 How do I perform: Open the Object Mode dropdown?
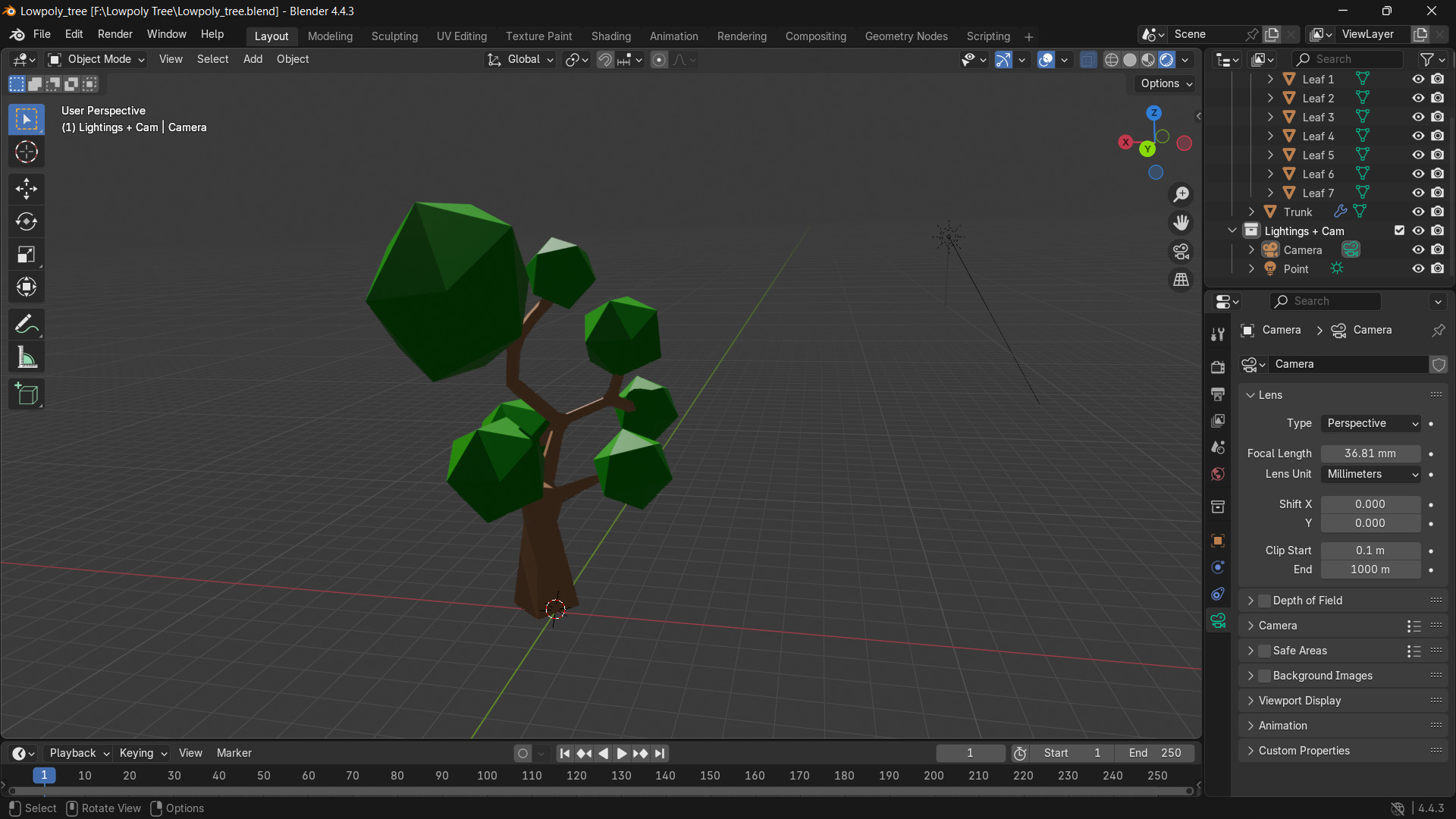click(96, 59)
